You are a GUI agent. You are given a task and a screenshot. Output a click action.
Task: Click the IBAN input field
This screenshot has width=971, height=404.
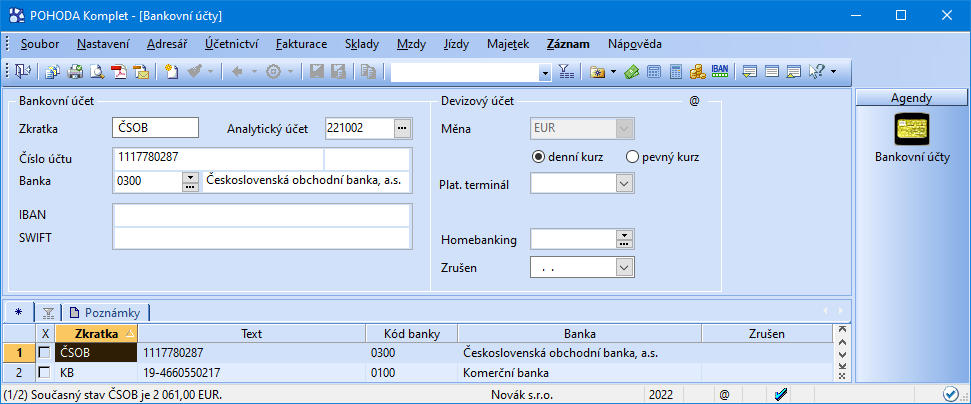point(262,215)
